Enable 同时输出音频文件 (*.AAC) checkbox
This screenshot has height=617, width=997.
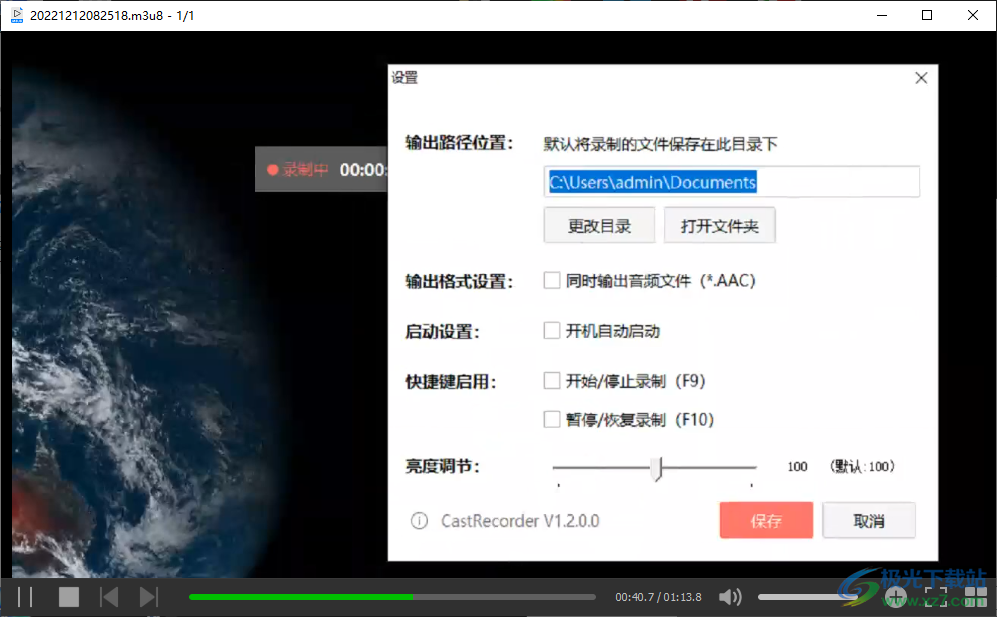pyautogui.click(x=551, y=281)
